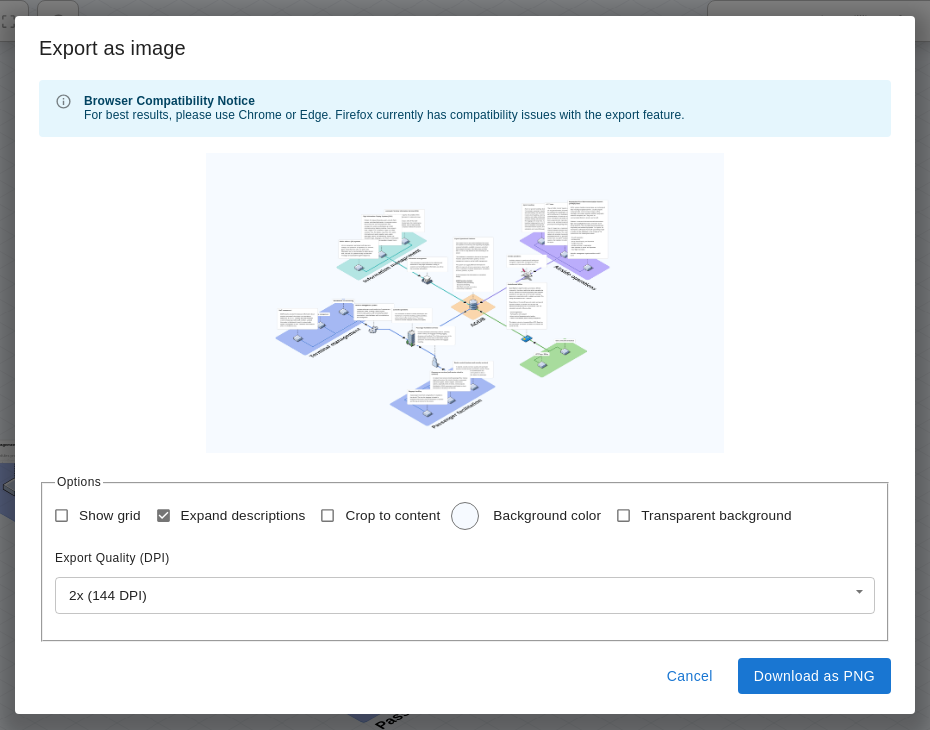Viewport: 930px width, 730px height.
Task: Open the Export Quality DPI dropdown
Action: (x=464, y=595)
